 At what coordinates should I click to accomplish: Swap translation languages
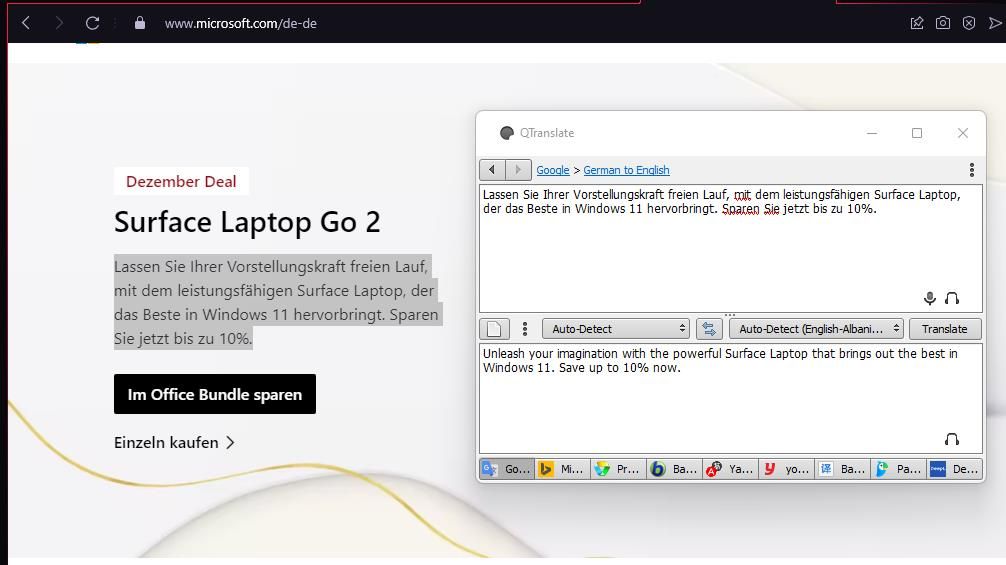point(709,329)
